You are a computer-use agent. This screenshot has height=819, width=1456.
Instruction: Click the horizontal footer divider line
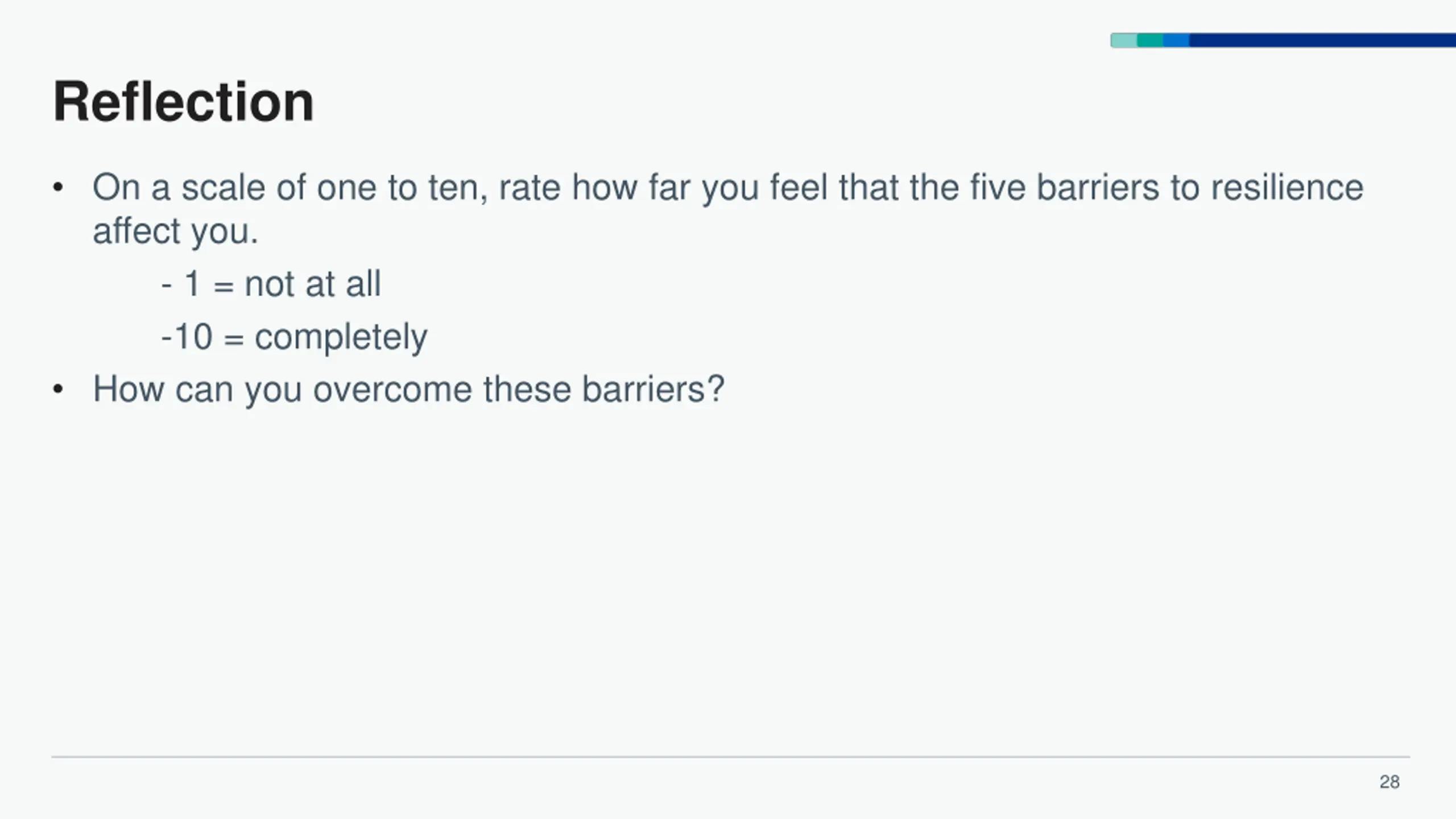tap(730, 757)
